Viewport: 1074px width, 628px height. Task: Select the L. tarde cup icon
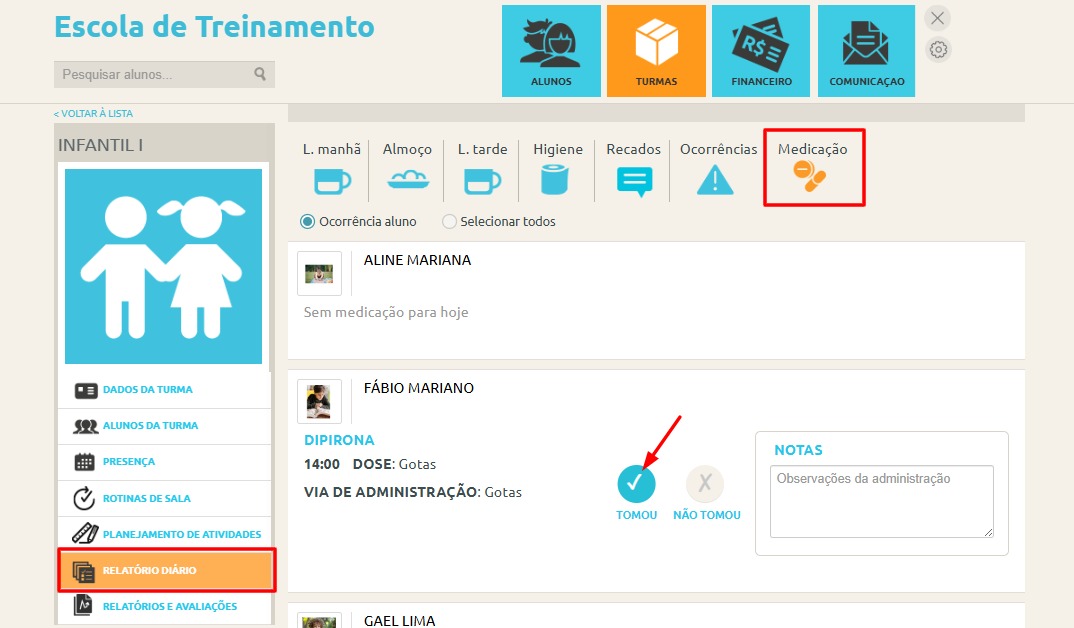[482, 181]
